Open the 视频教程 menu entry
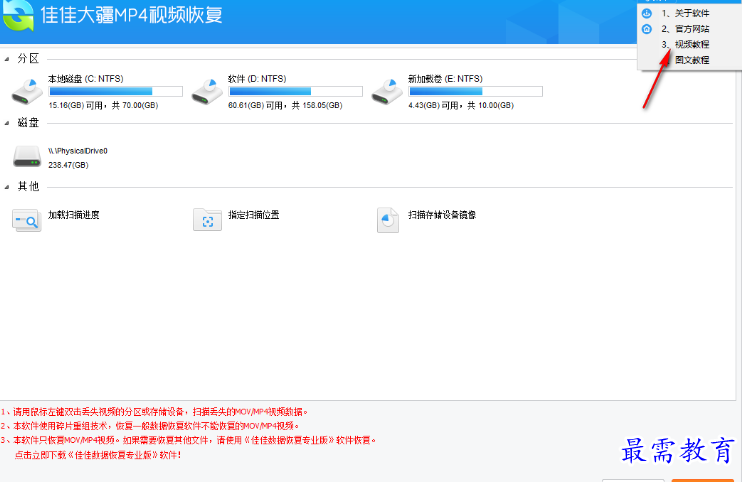The width and height of the screenshot is (743, 482). tap(685, 45)
